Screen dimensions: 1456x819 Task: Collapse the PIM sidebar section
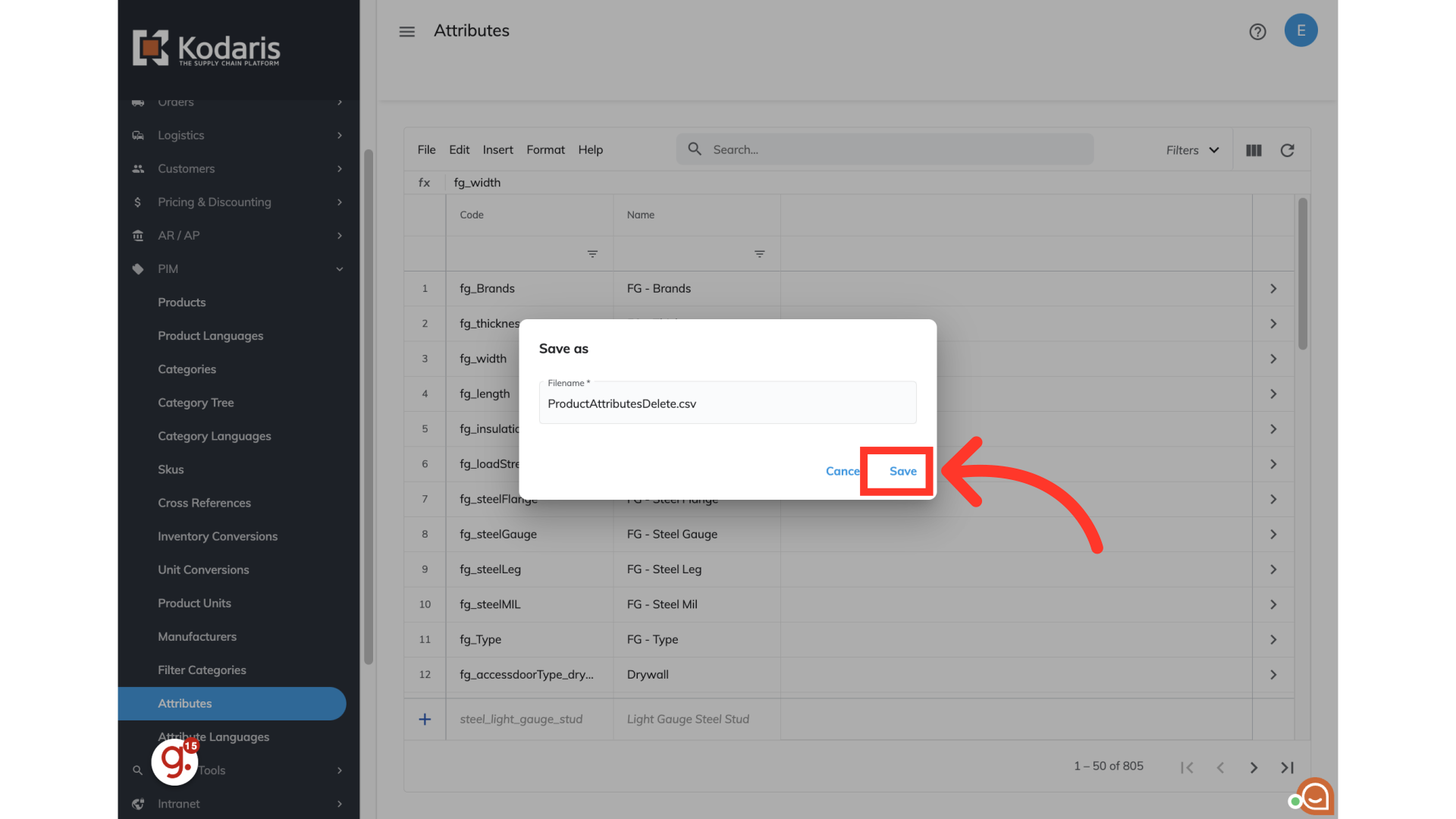[339, 269]
